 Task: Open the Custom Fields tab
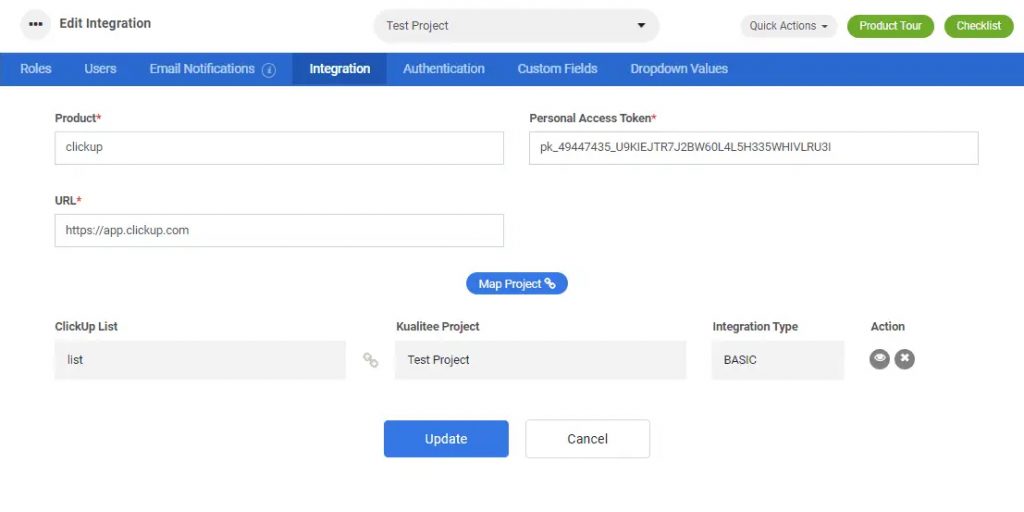pos(557,69)
